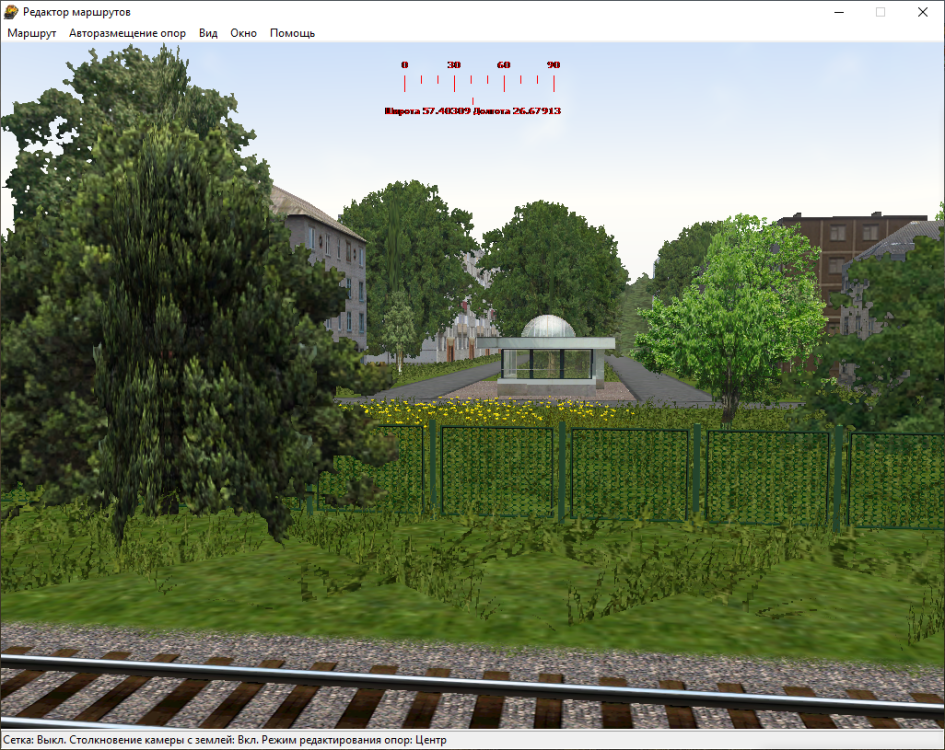Open the Помощь menu
The width and height of the screenshot is (945, 750).
292,33
